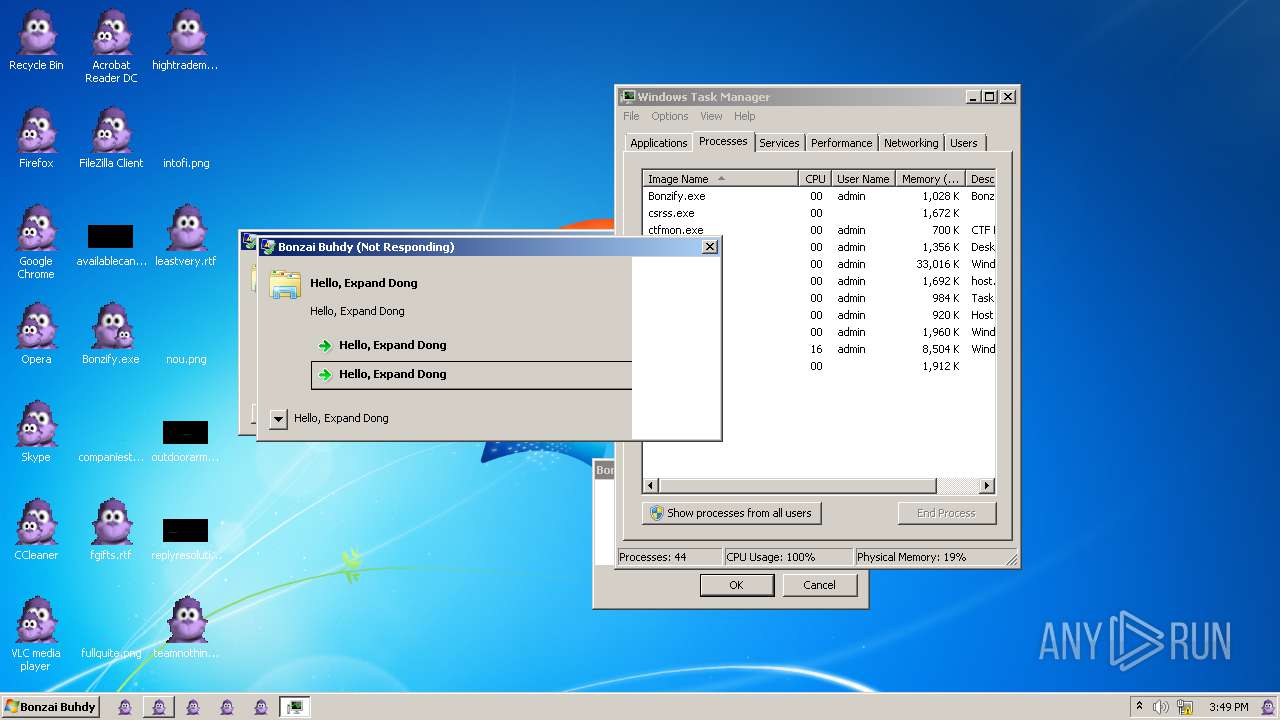Open Acrobat Reader DC desktop icon
This screenshot has width=1280, height=720.
point(111,46)
